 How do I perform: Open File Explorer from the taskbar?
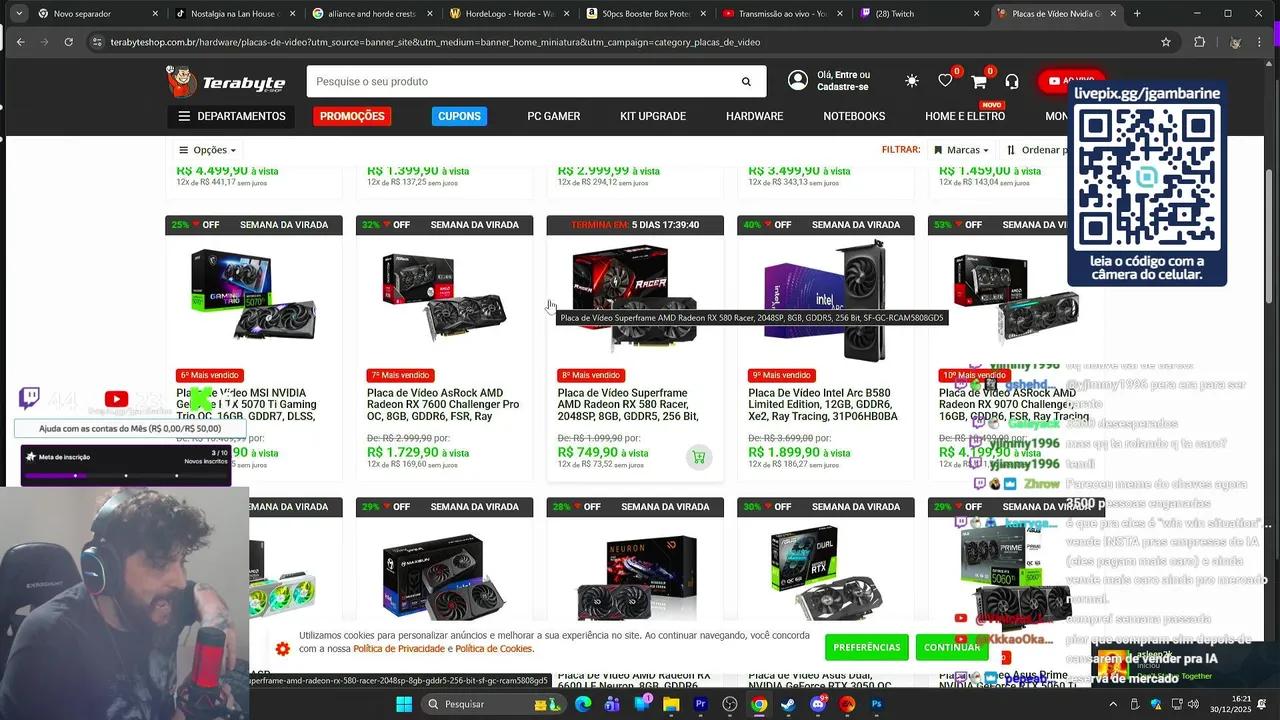(672, 704)
